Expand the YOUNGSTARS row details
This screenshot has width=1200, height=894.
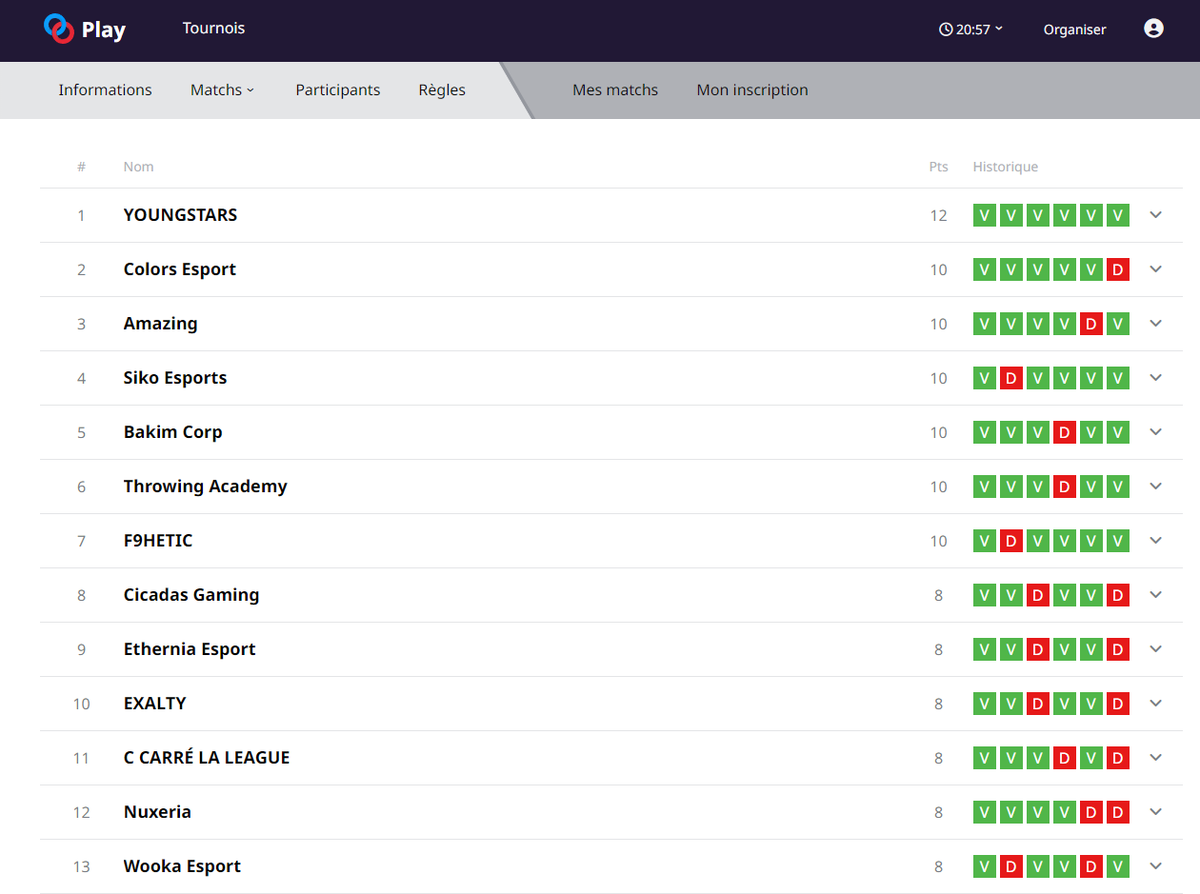1156,215
